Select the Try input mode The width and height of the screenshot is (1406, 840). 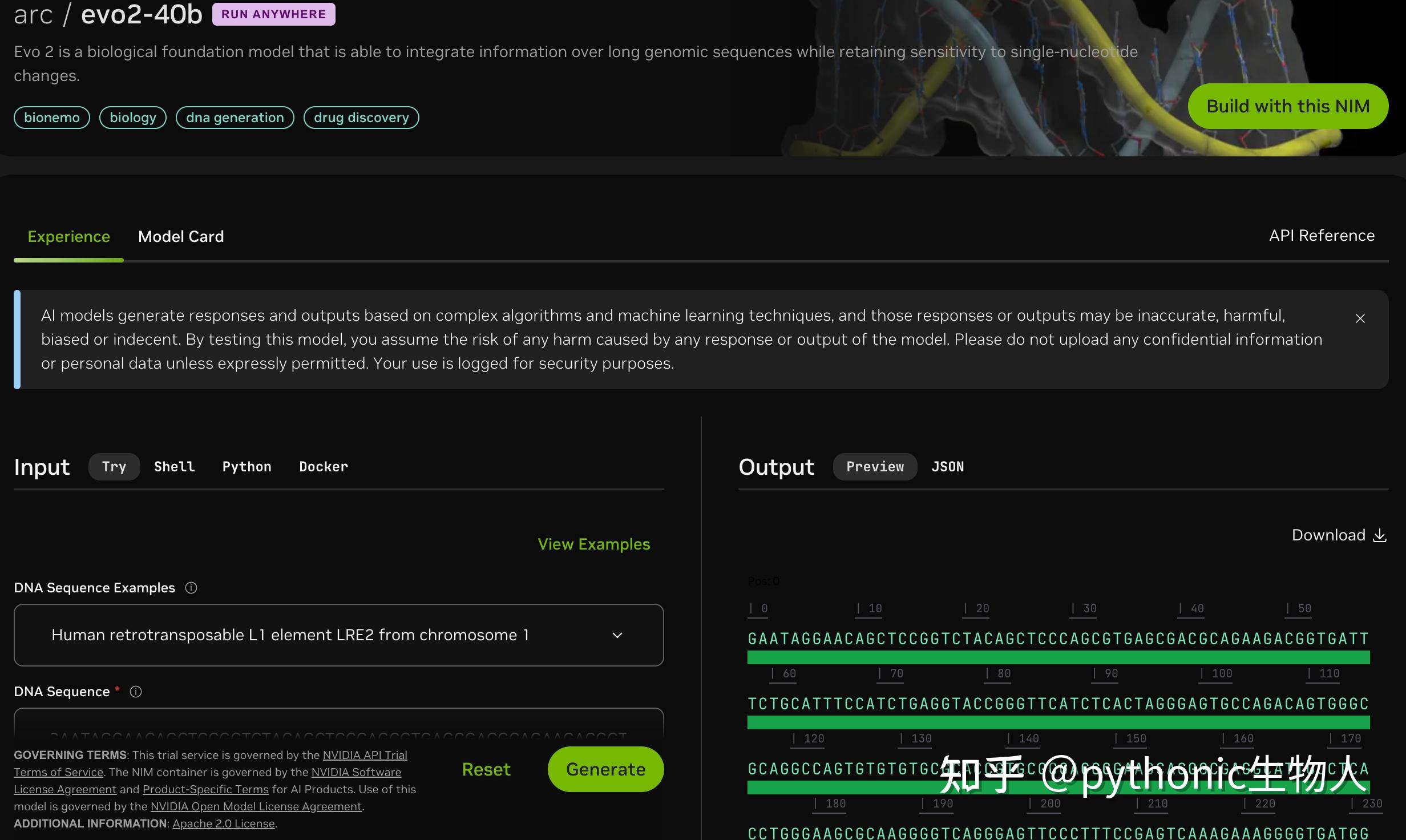[114, 467]
